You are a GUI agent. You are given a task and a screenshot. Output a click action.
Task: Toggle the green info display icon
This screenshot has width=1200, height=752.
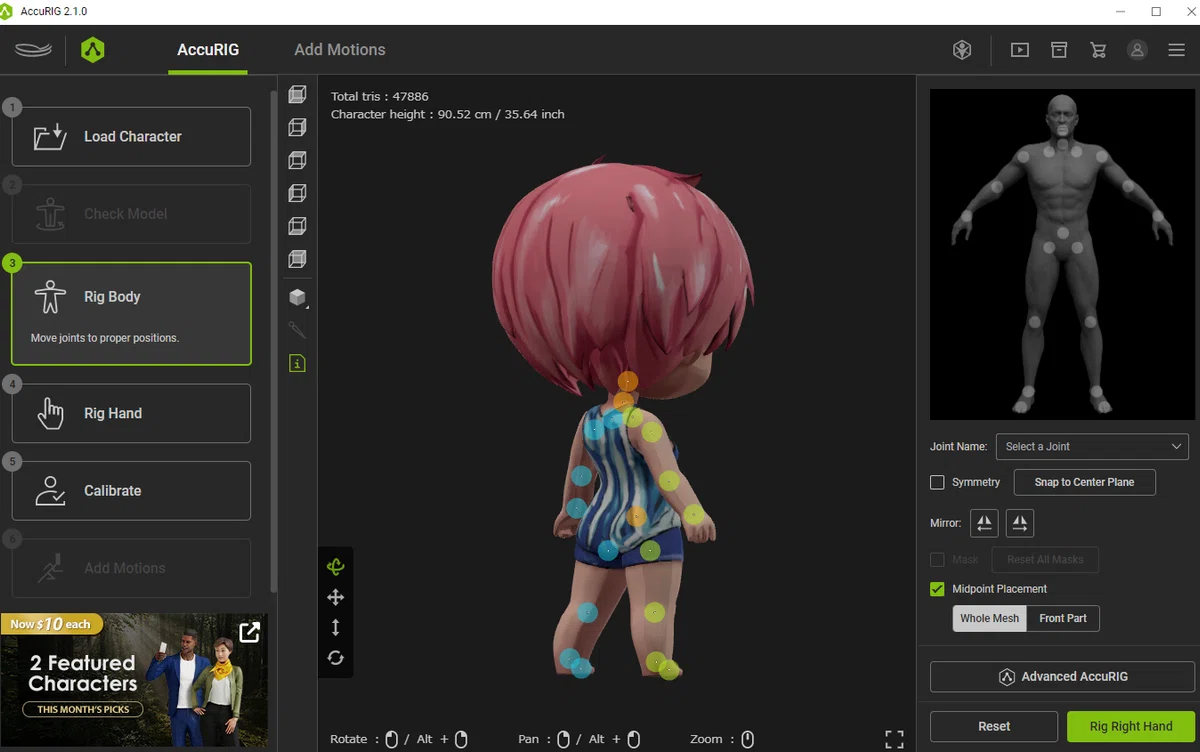click(297, 363)
